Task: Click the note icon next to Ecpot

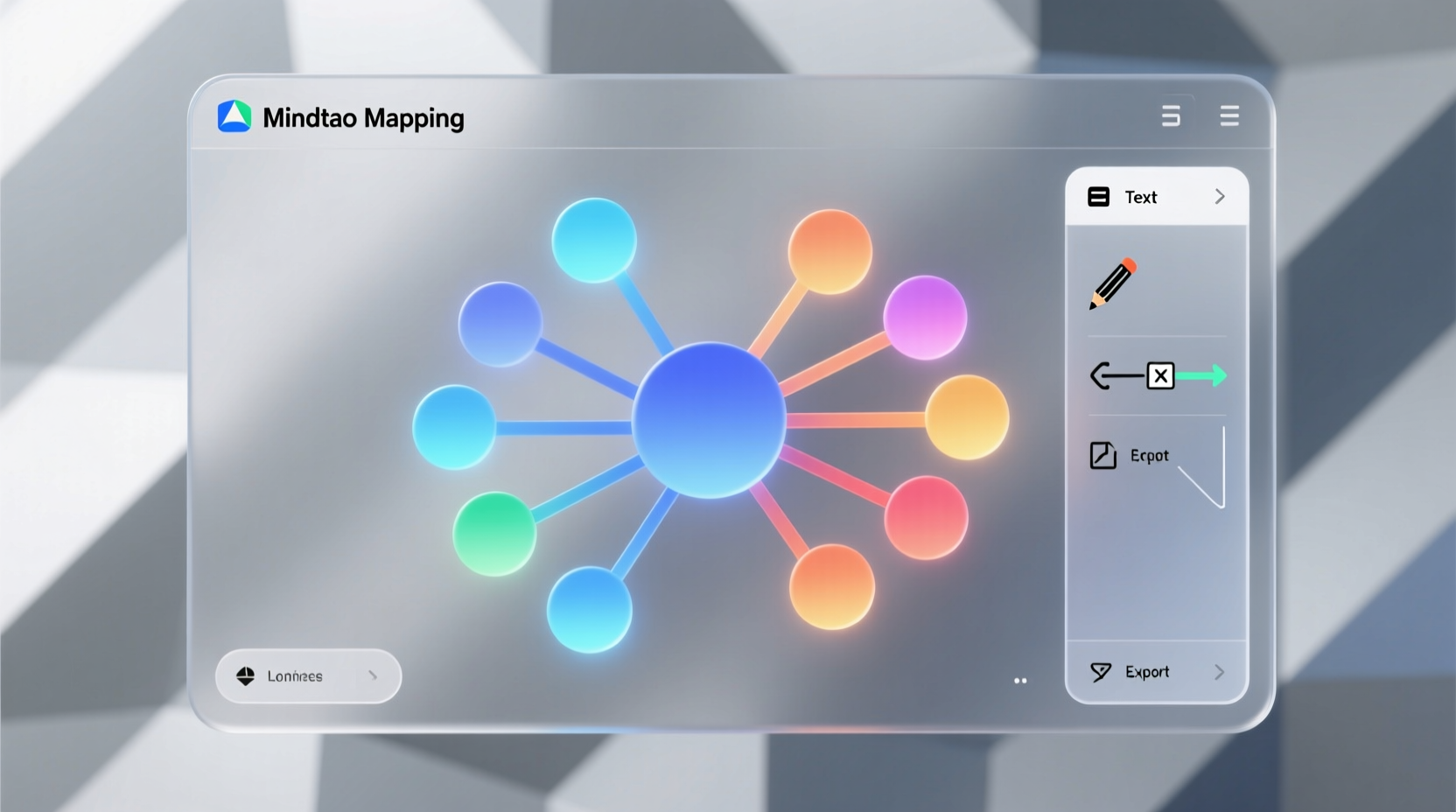Action: pyautogui.click(x=1102, y=455)
